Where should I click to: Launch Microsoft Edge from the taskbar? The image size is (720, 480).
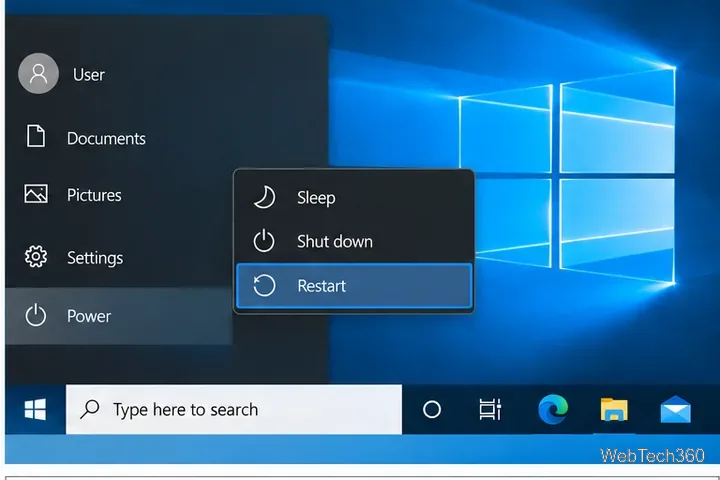click(x=553, y=409)
